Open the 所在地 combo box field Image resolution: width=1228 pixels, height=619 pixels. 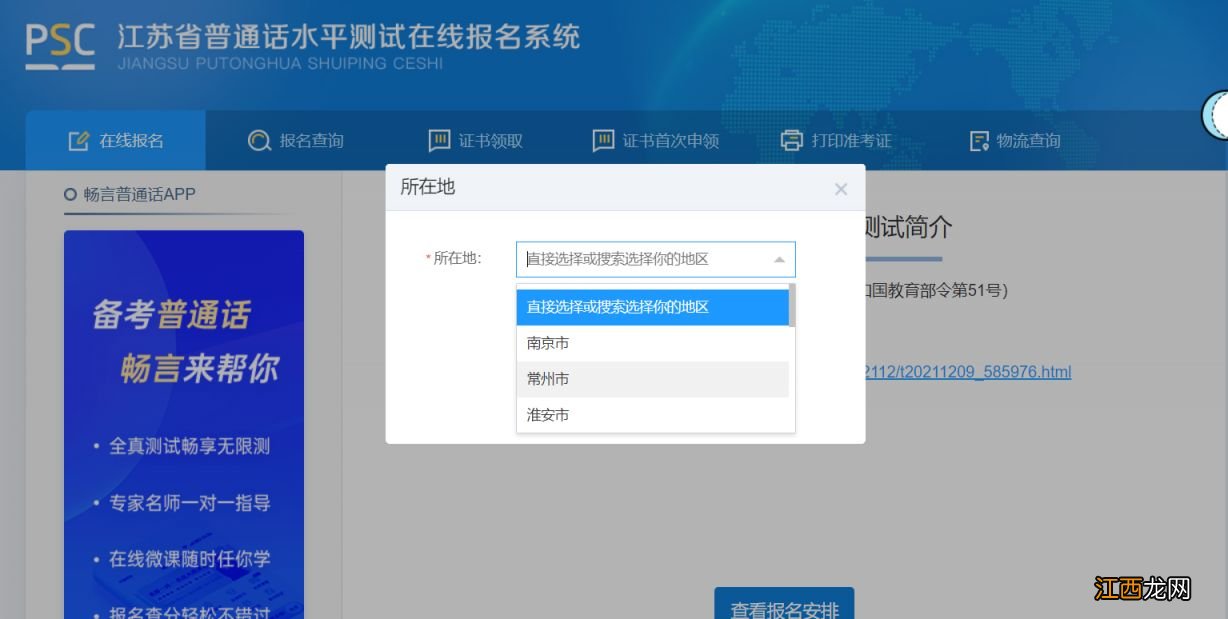pyautogui.click(x=640, y=258)
